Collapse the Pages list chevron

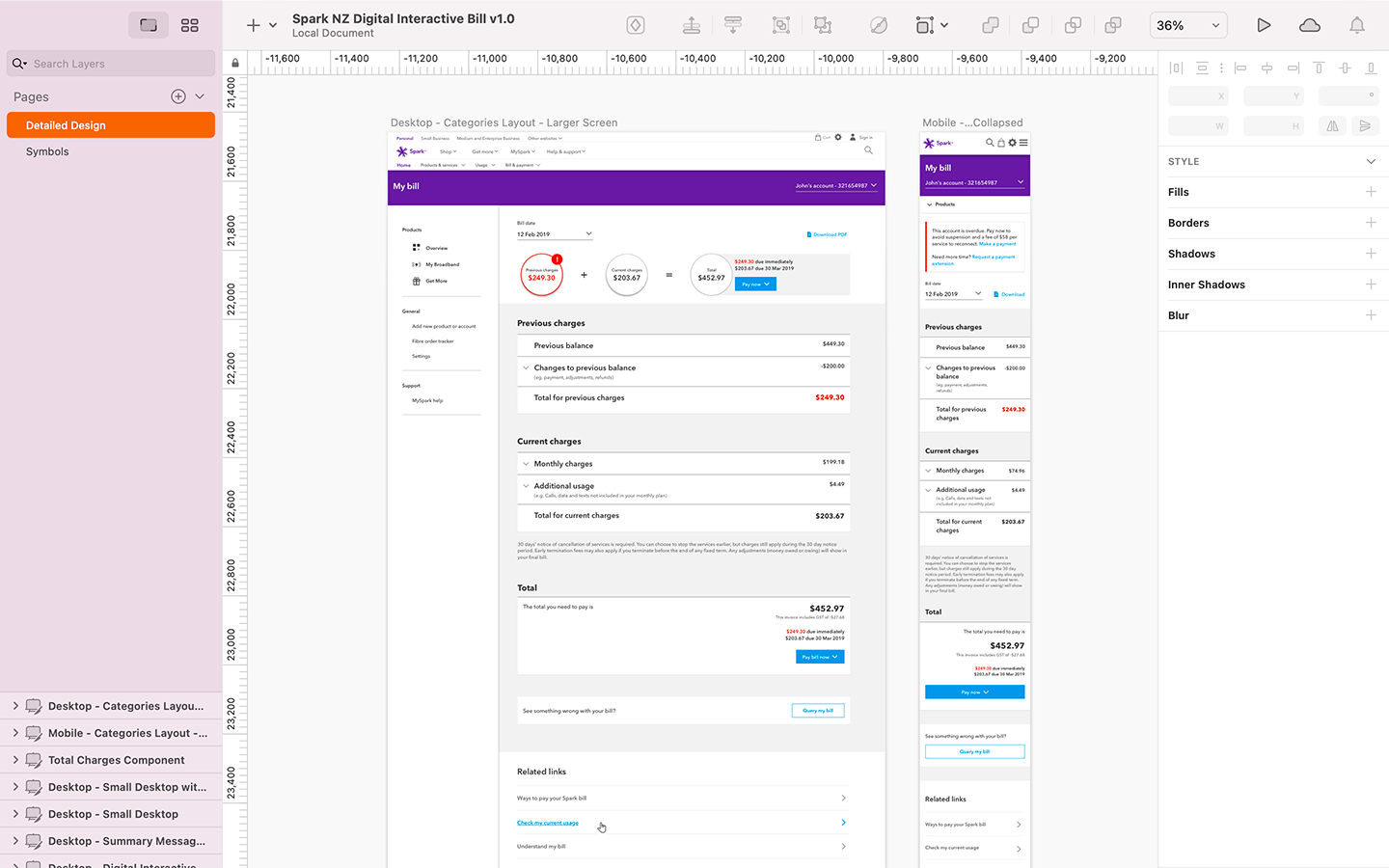pyautogui.click(x=200, y=96)
